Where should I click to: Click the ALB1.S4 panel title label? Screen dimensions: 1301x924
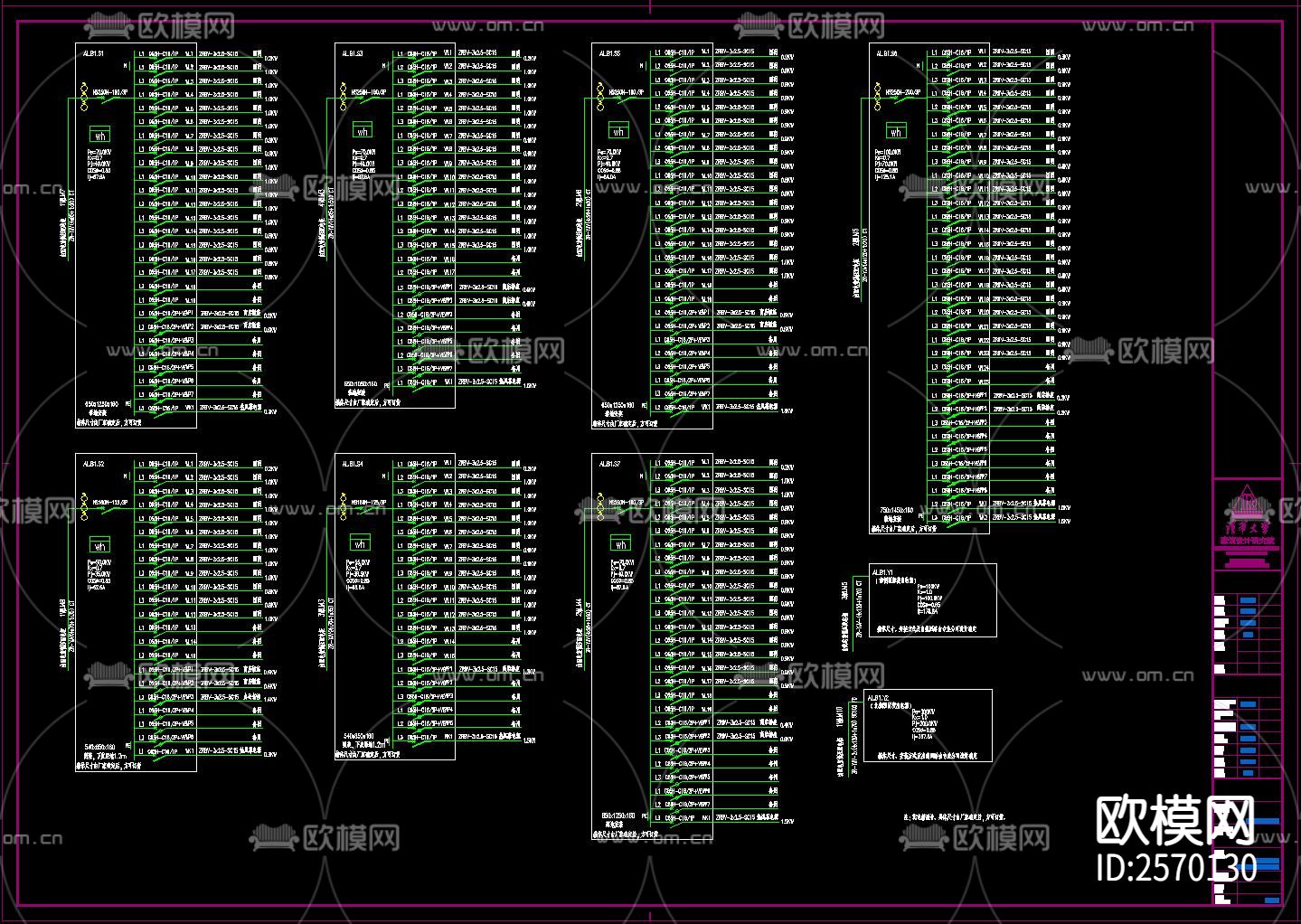coord(353,464)
